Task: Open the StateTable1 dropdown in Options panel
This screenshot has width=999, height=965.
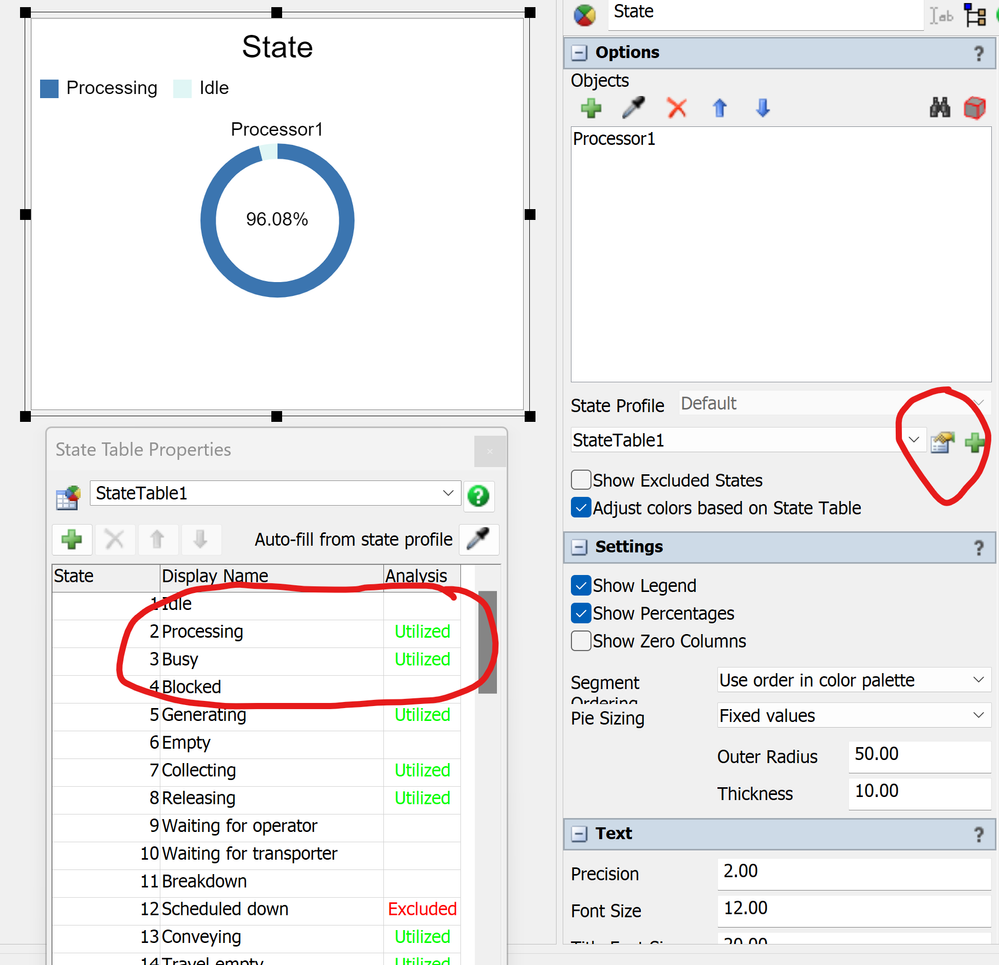Action: pos(913,440)
